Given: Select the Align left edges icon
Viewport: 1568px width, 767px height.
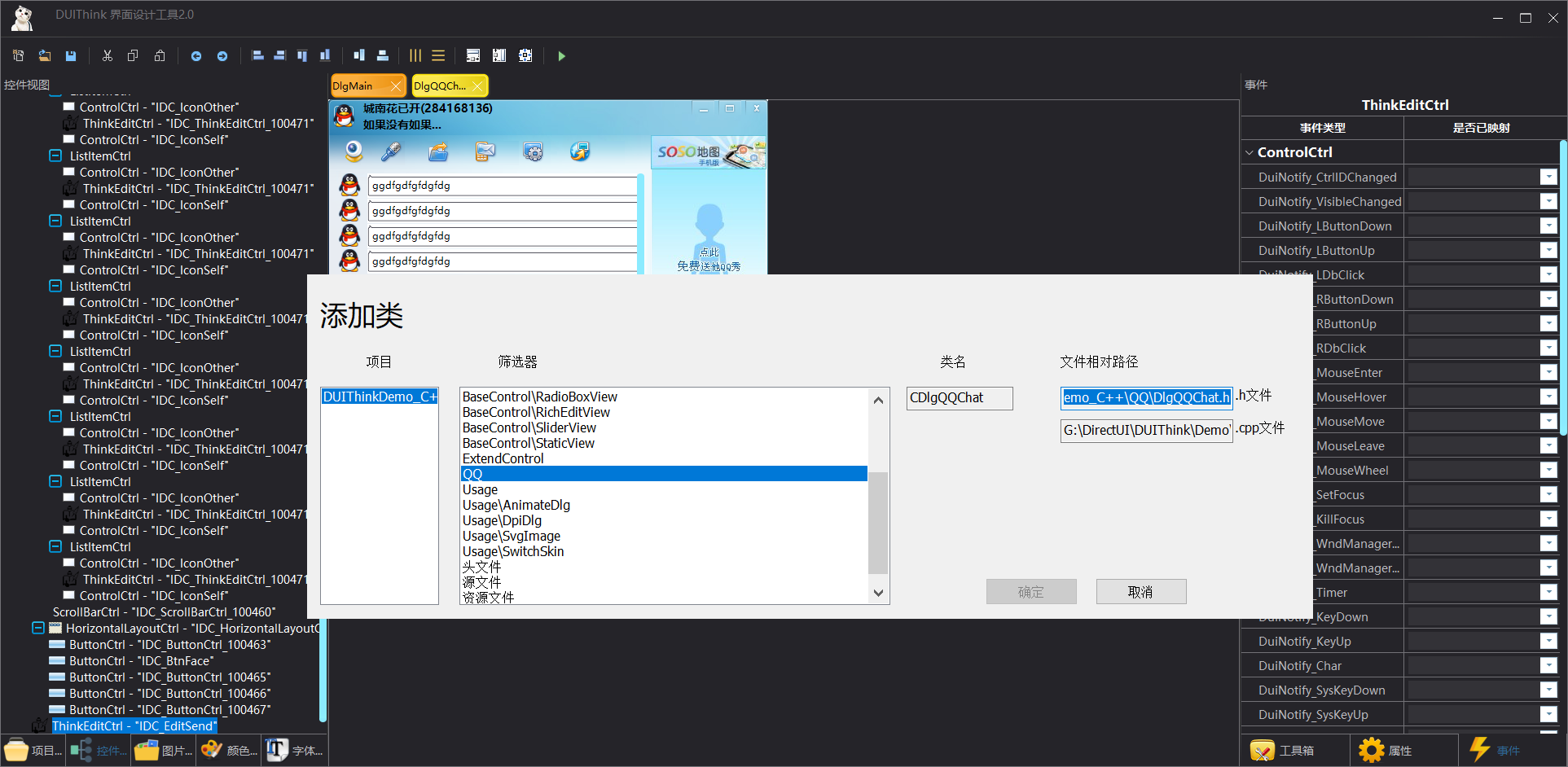Looking at the screenshot, I should [257, 55].
